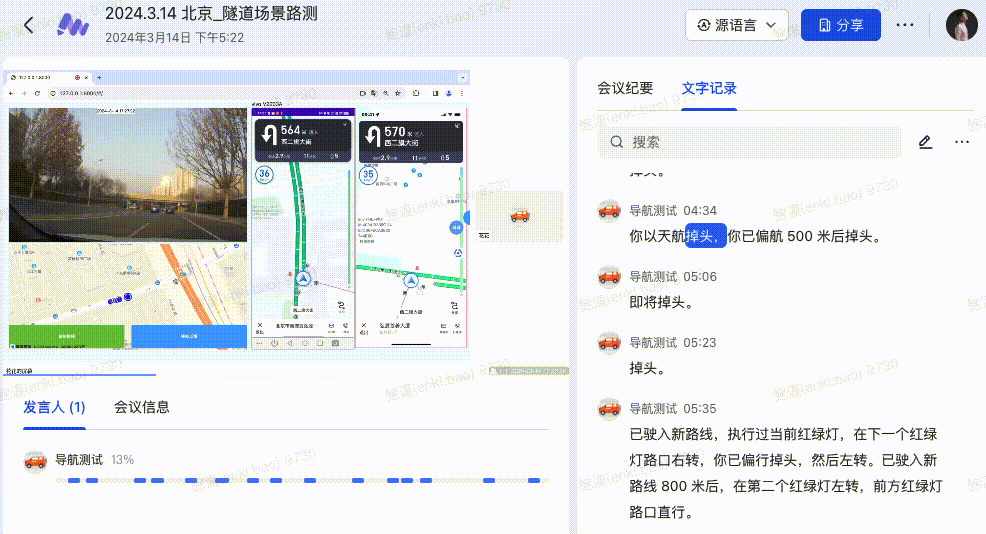The height and width of the screenshot is (534, 986).
Task: Click the dashcam road video thumbnail
Action: coord(128,175)
